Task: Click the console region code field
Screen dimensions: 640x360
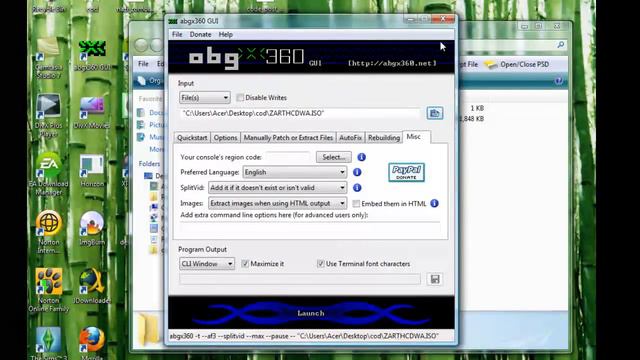Action: click(289, 157)
